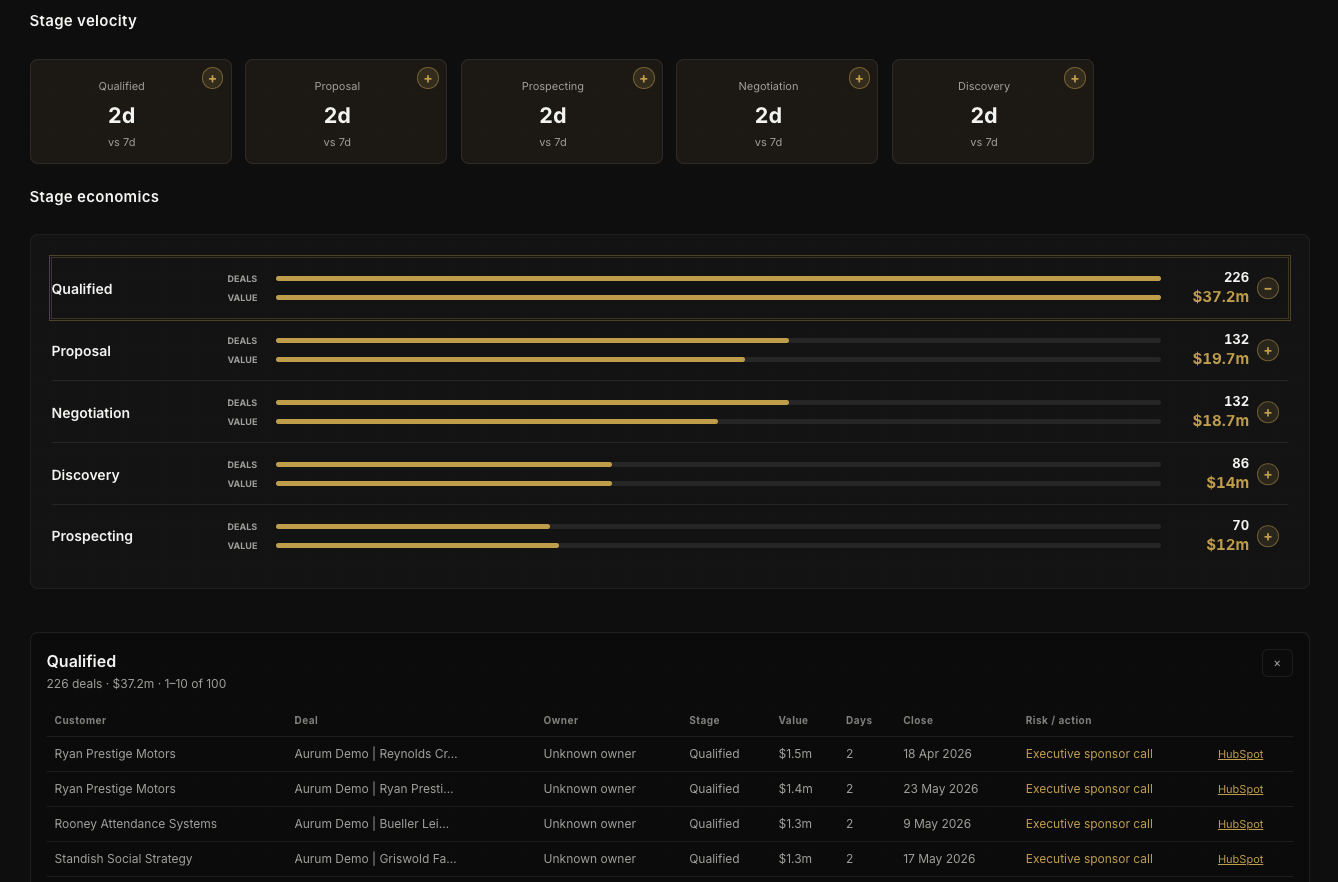This screenshot has height=882, width=1338.
Task: Expand the Prospecting stage economics row
Action: (x=1268, y=536)
